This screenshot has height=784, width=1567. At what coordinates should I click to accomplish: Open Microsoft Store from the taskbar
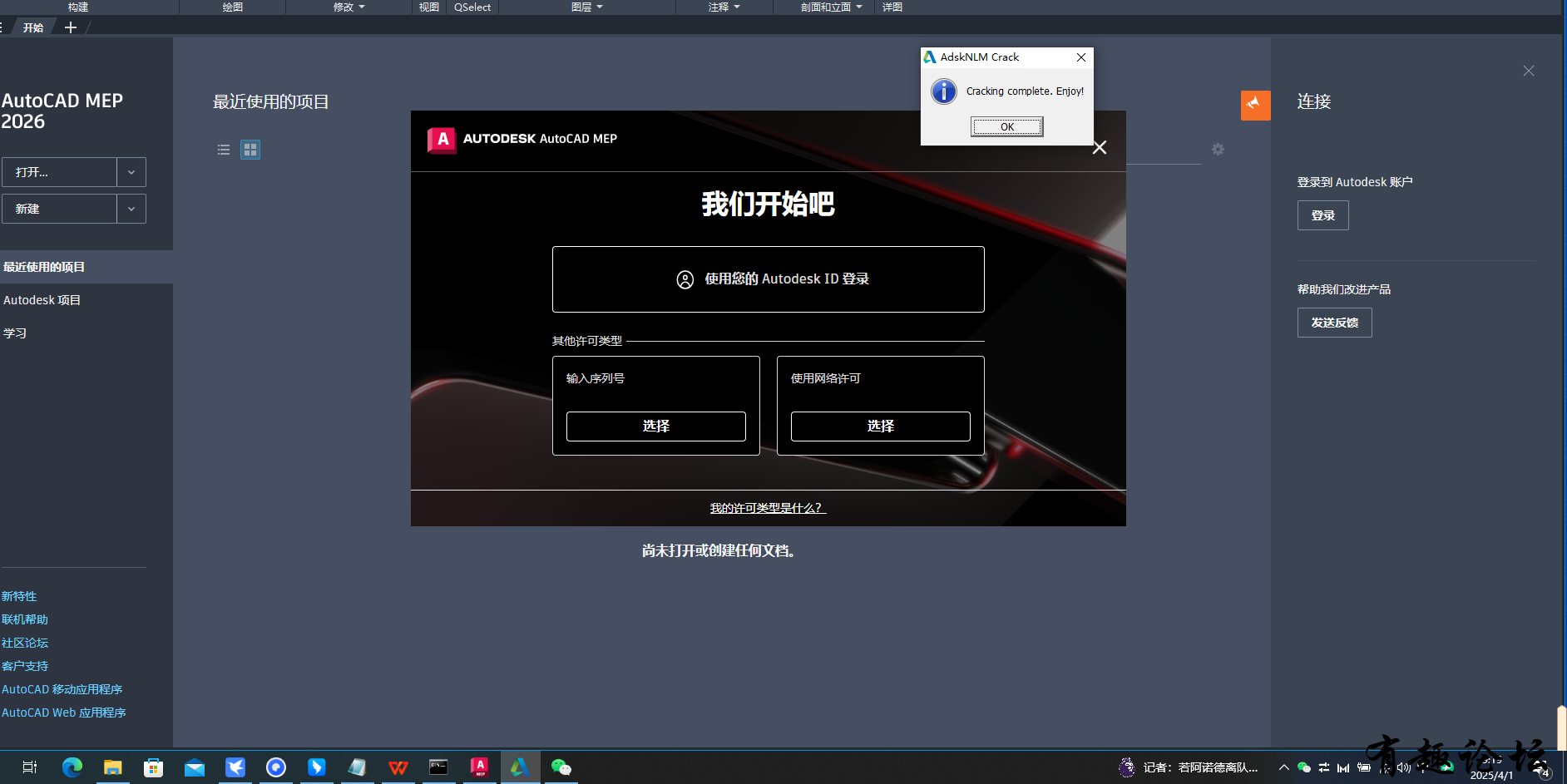(x=153, y=767)
